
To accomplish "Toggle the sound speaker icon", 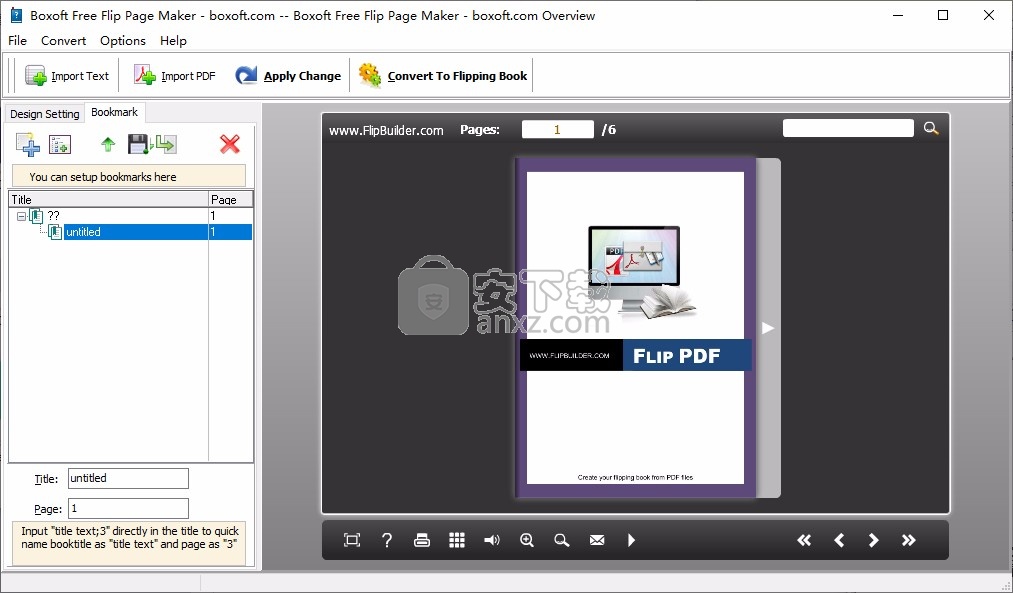I will [x=492, y=540].
